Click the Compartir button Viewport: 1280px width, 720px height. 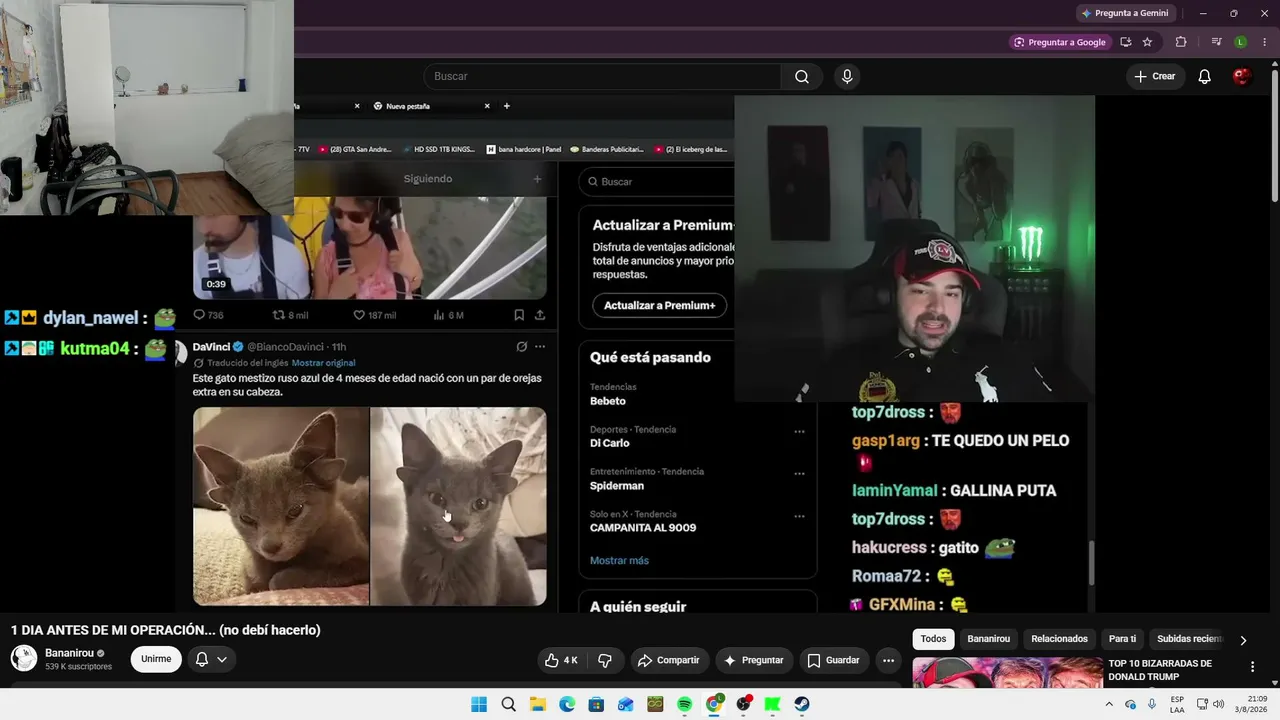point(669,660)
